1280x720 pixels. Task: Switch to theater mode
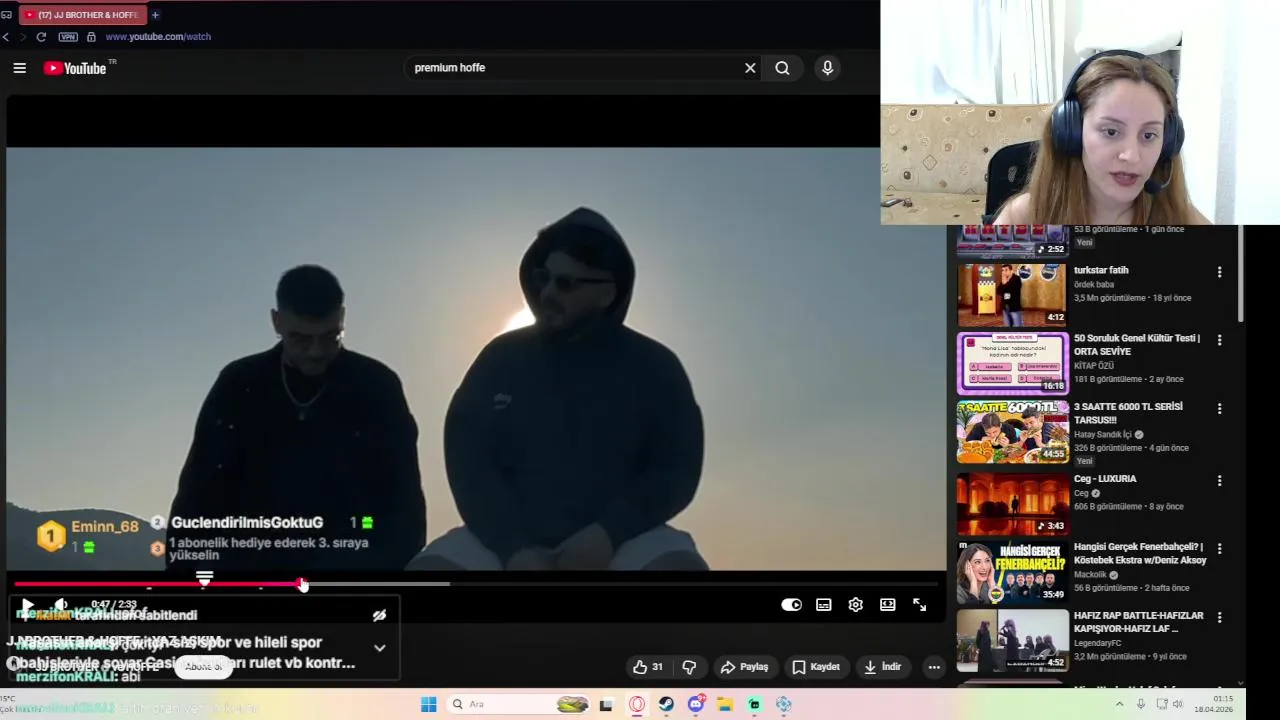pyautogui.click(x=887, y=605)
